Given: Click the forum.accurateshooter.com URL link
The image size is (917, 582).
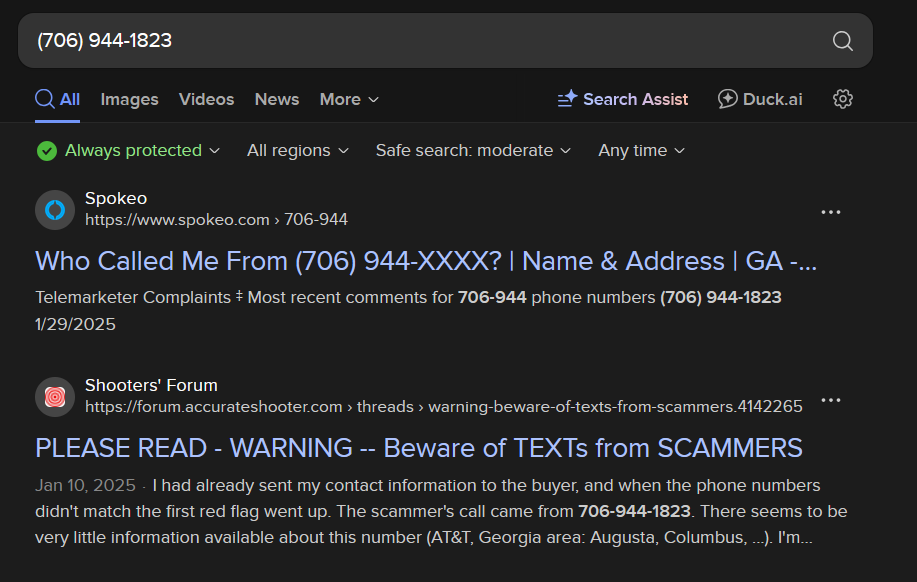Looking at the screenshot, I should 443,407.
